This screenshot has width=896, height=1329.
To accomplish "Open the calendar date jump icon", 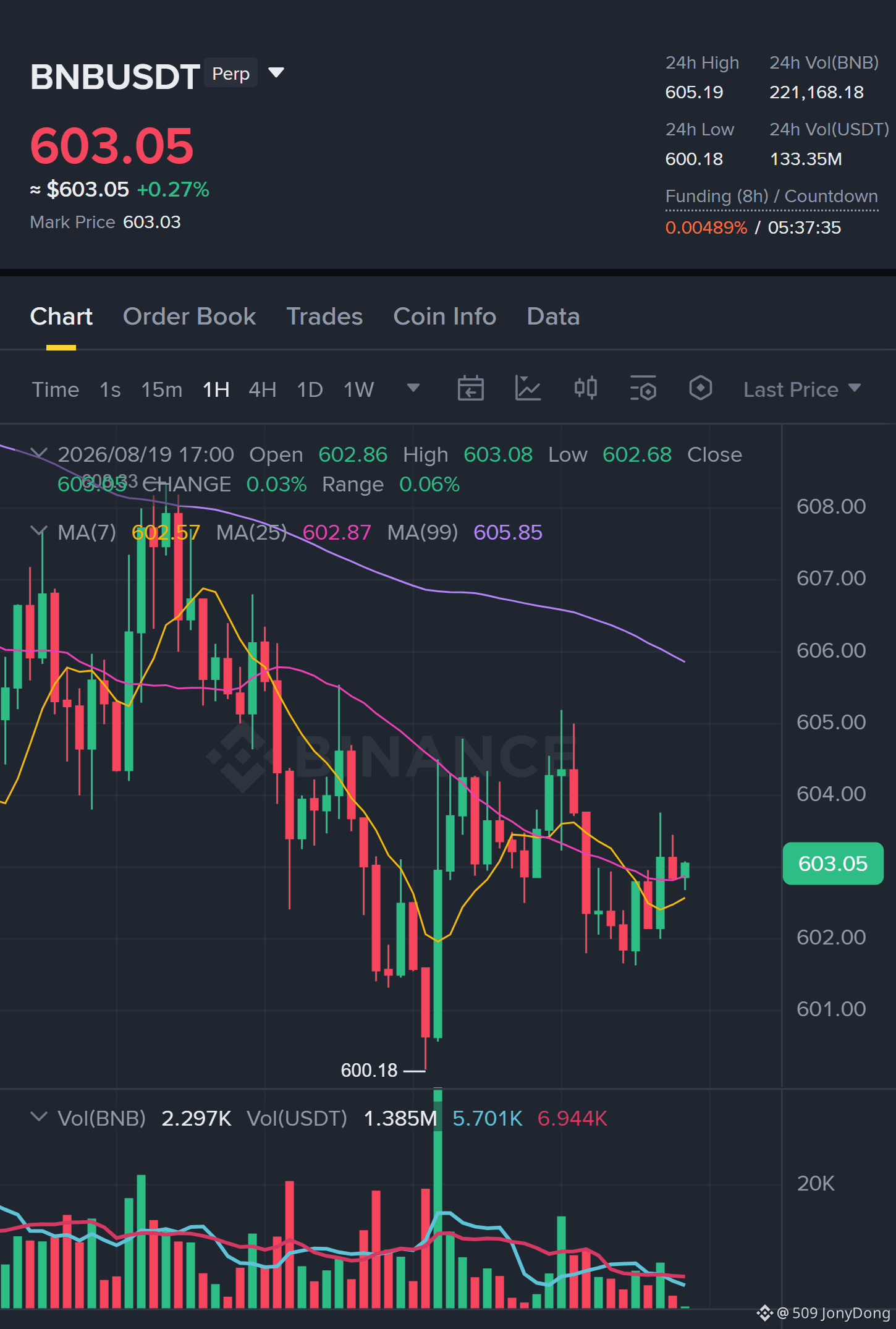I will [470, 389].
